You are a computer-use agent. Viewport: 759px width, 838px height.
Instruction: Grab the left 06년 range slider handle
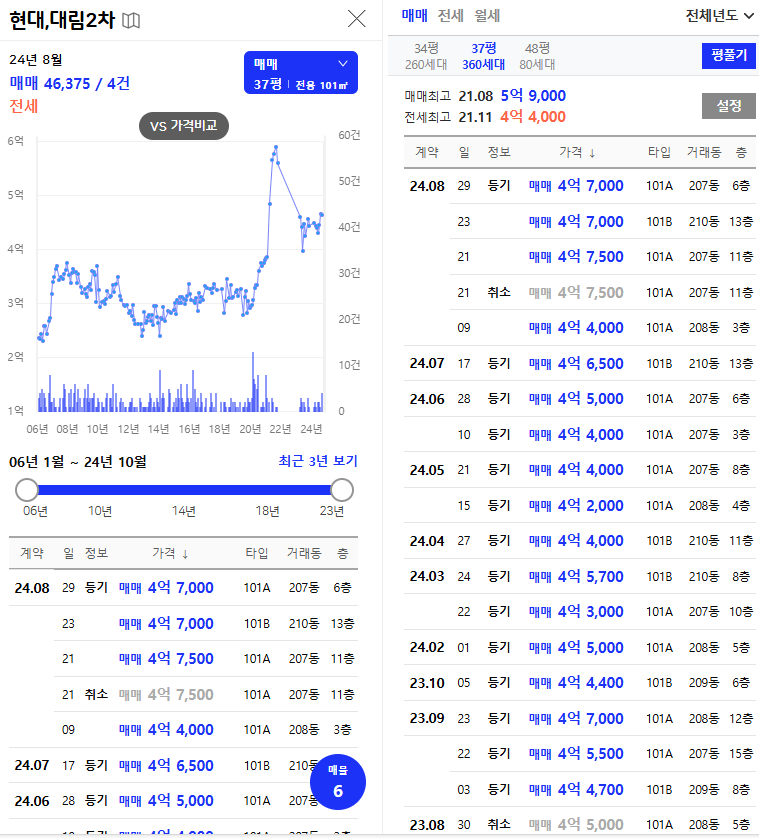tap(27, 490)
